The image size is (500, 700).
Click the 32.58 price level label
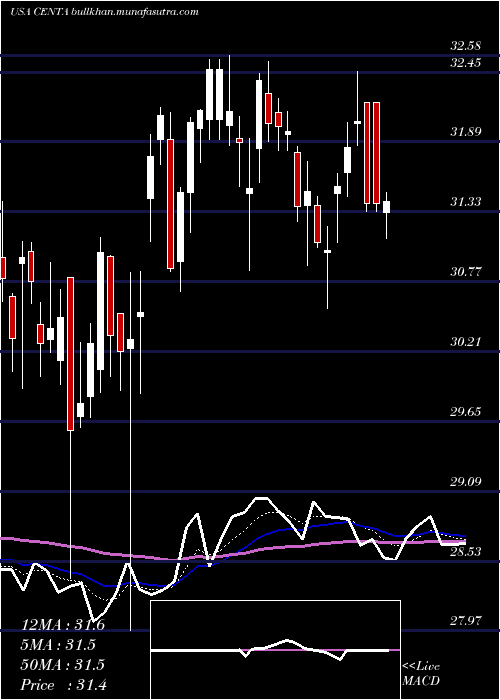click(466, 46)
